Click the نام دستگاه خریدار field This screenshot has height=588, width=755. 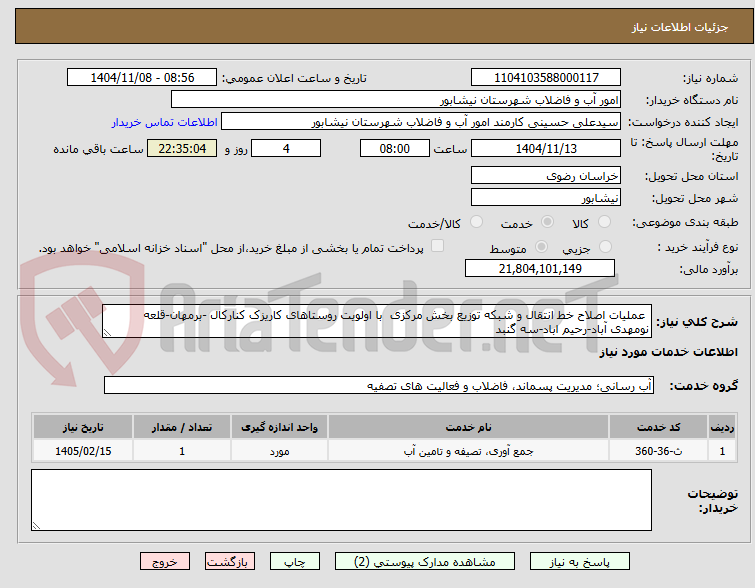pos(396,100)
